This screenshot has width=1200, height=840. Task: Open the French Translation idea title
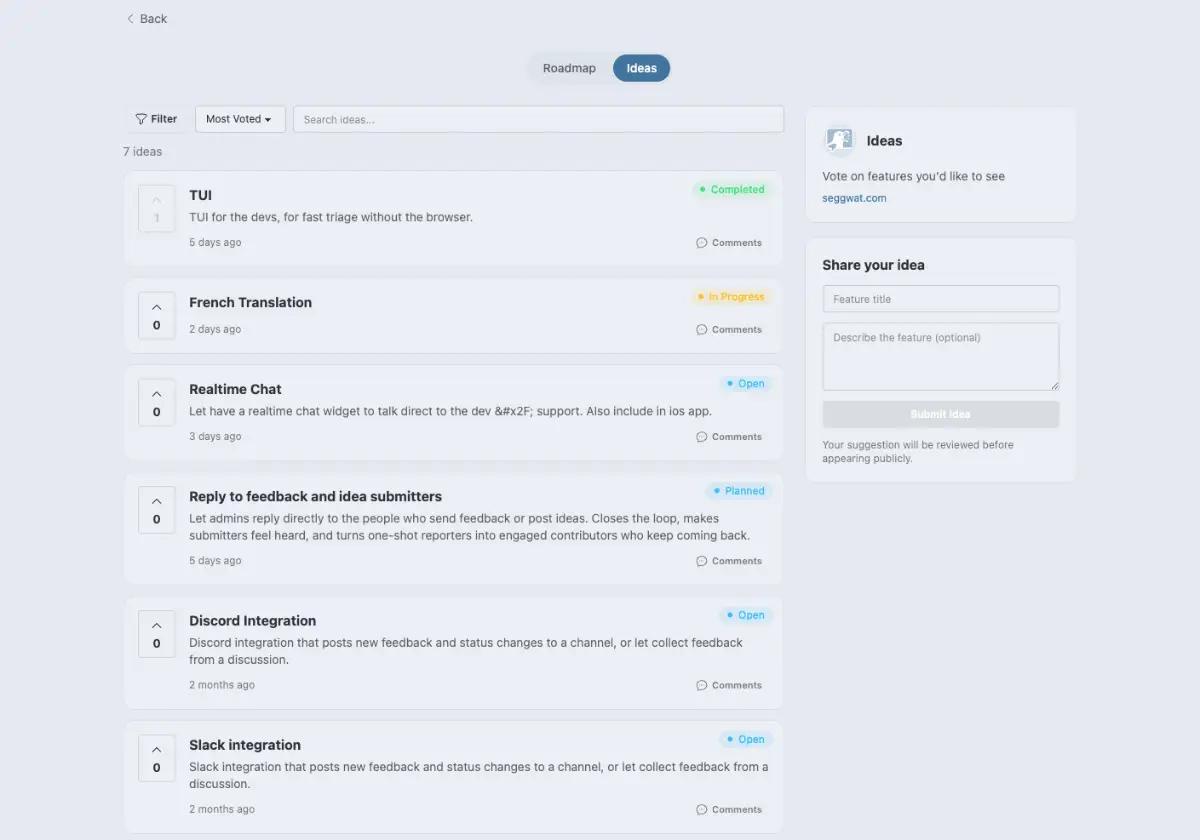click(250, 302)
